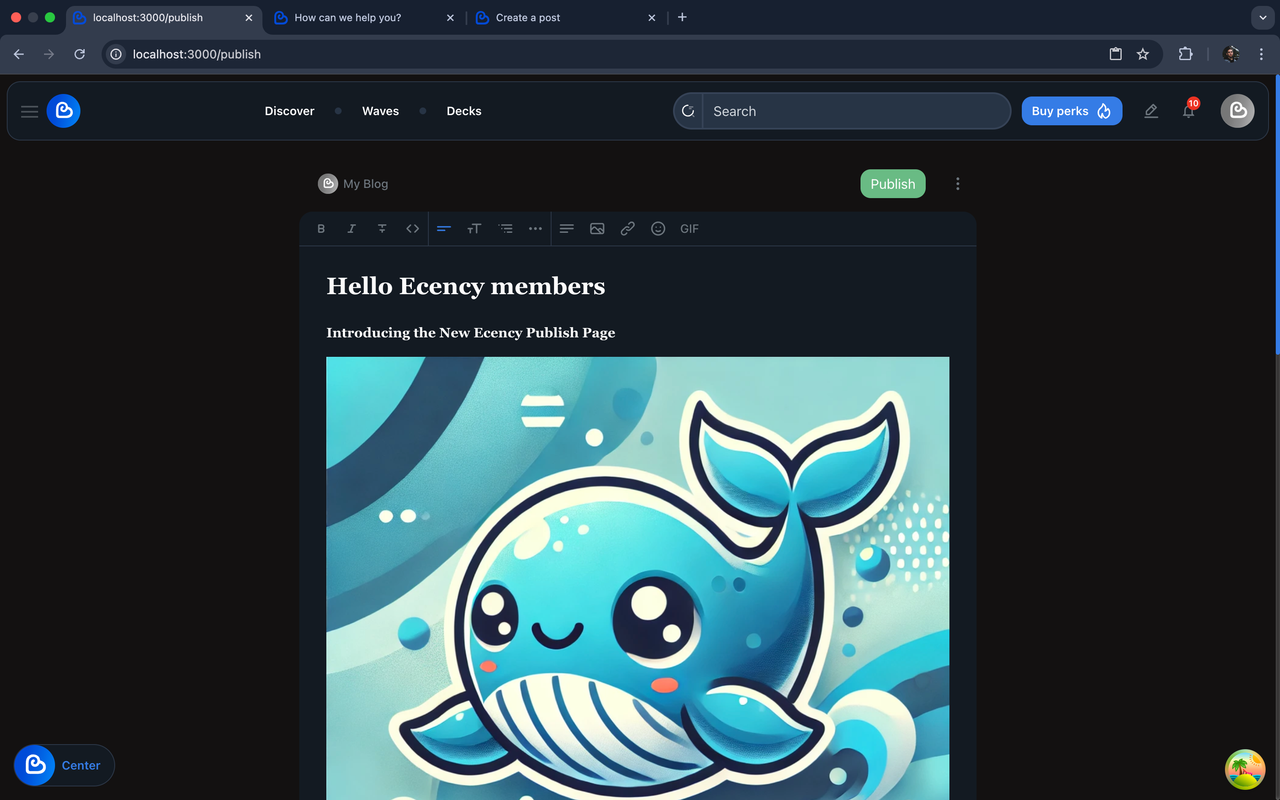Select the whale image in the post
This screenshot has width=1280, height=800.
(x=638, y=578)
